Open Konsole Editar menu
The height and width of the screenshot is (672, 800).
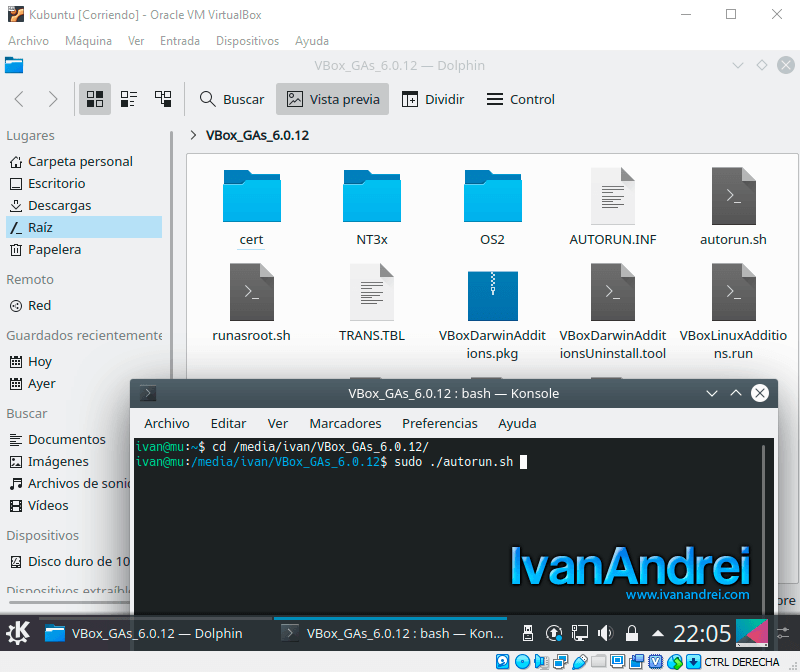228,424
